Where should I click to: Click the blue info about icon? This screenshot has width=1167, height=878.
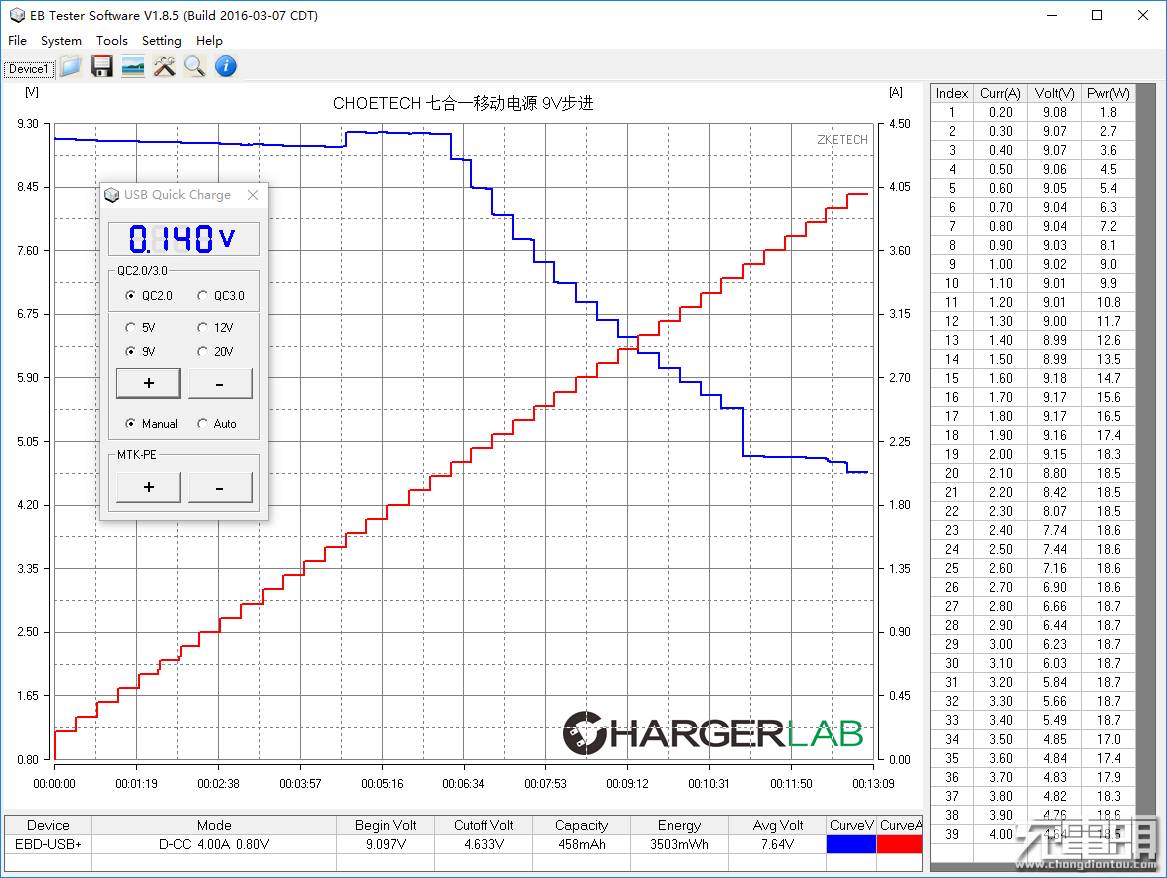tap(226, 67)
